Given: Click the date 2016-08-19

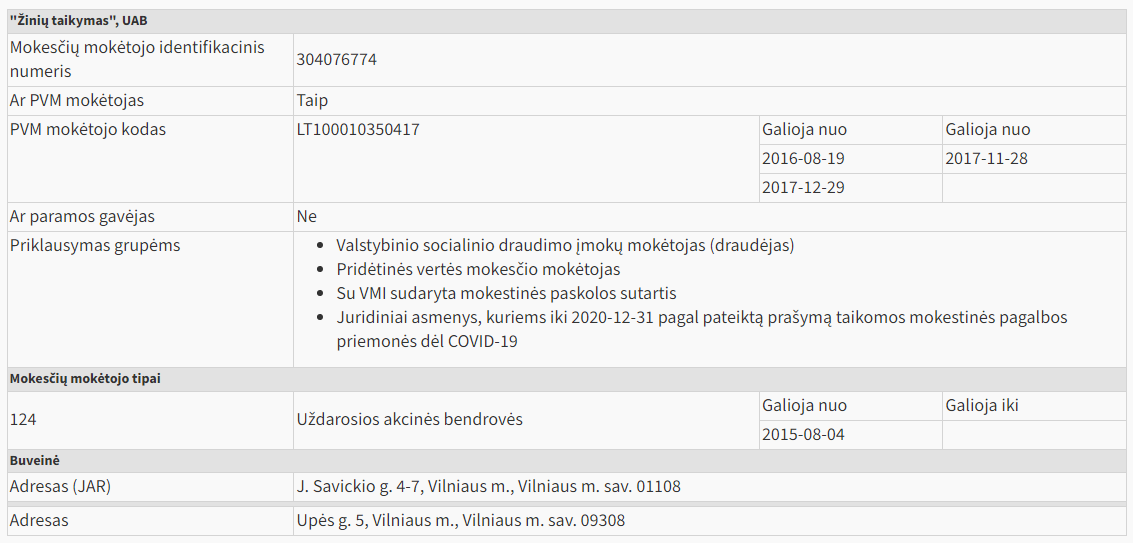Looking at the screenshot, I should point(803,159).
